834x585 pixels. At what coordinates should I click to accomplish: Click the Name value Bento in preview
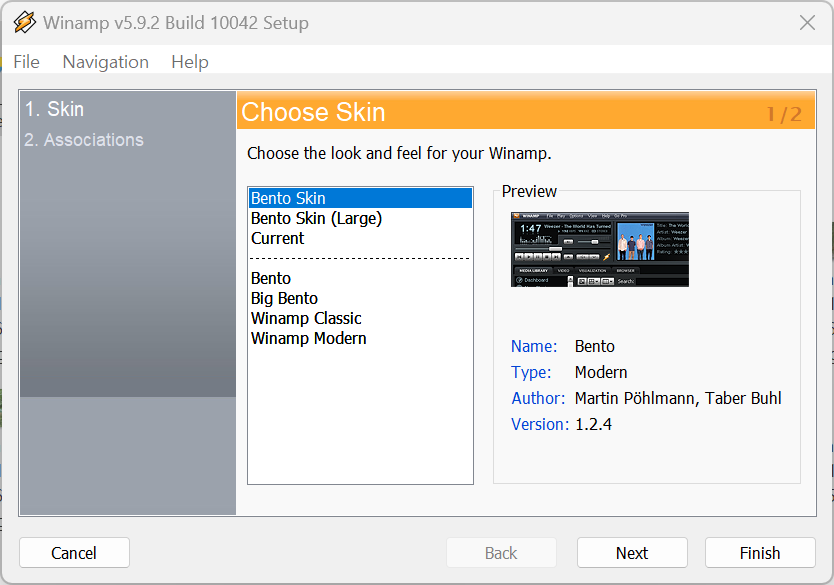pyautogui.click(x=595, y=346)
